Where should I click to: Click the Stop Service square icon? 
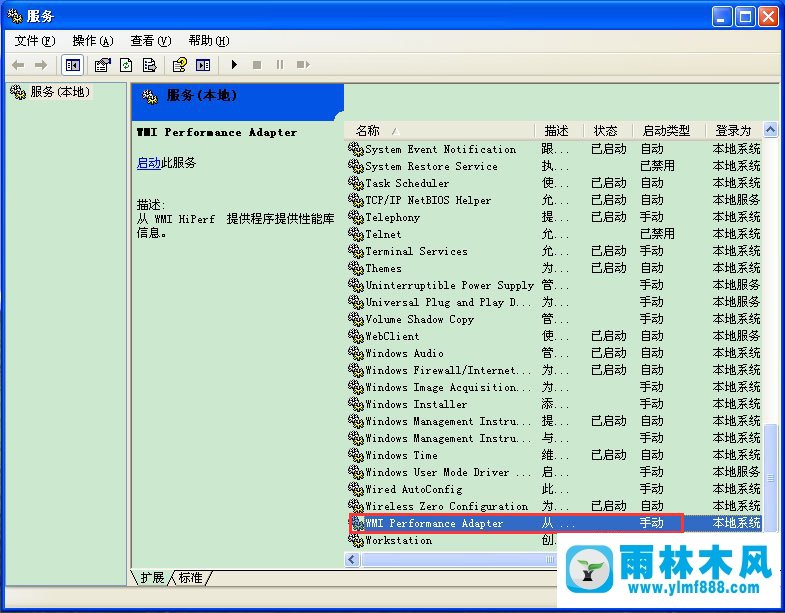[257, 65]
